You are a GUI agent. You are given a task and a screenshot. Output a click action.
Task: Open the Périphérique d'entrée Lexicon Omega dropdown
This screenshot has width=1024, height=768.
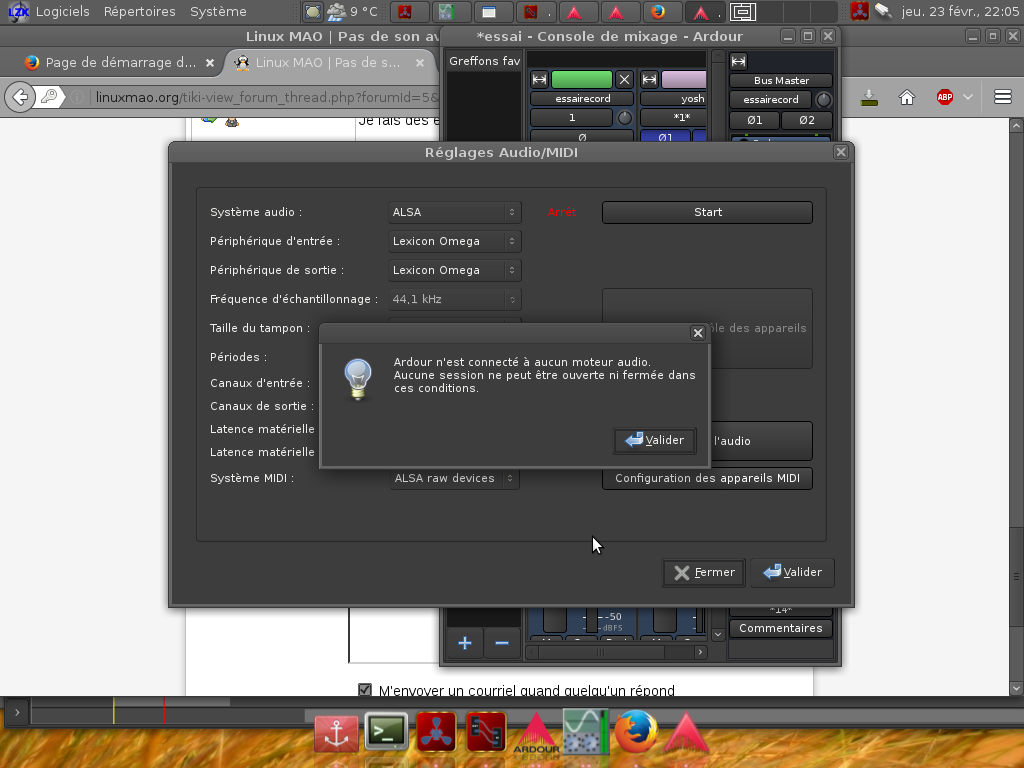455,241
